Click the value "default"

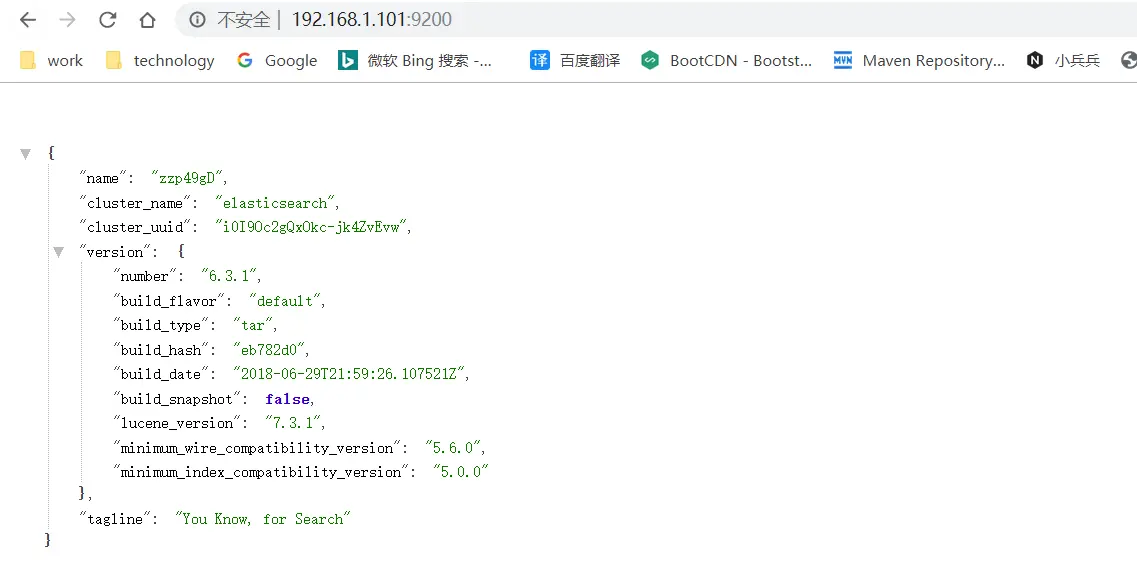click(x=285, y=301)
